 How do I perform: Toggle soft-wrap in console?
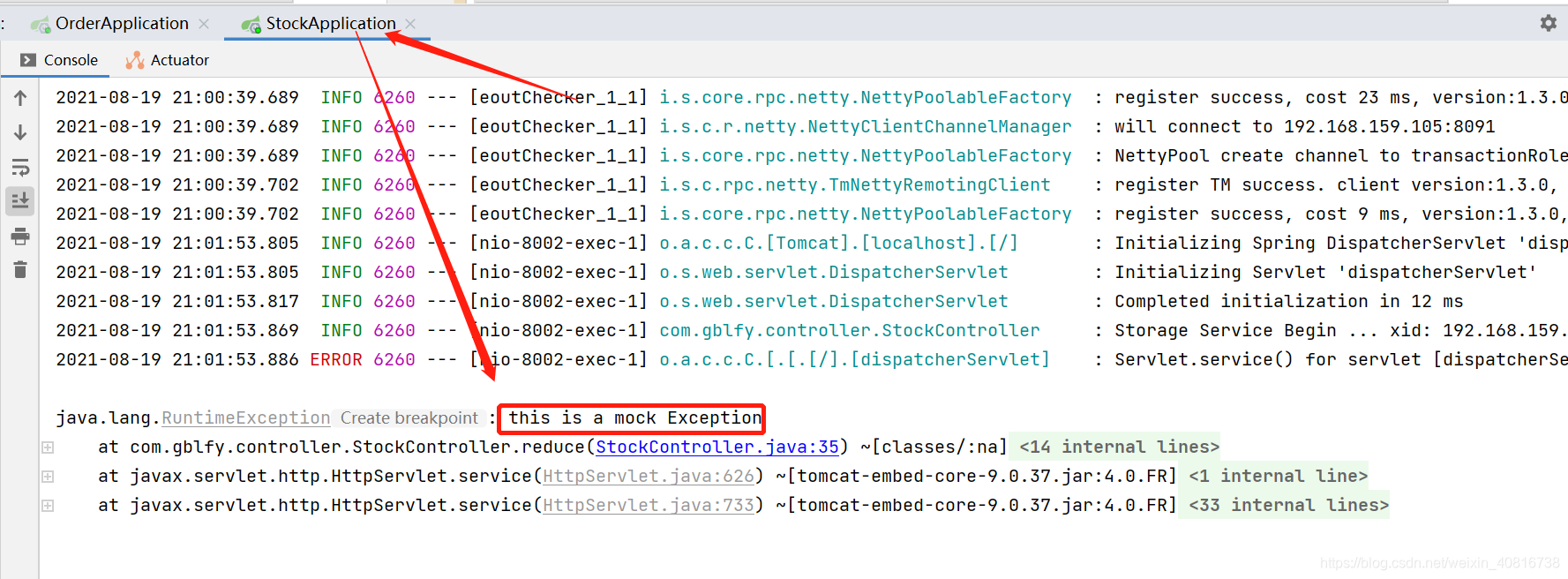[x=20, y=167]
